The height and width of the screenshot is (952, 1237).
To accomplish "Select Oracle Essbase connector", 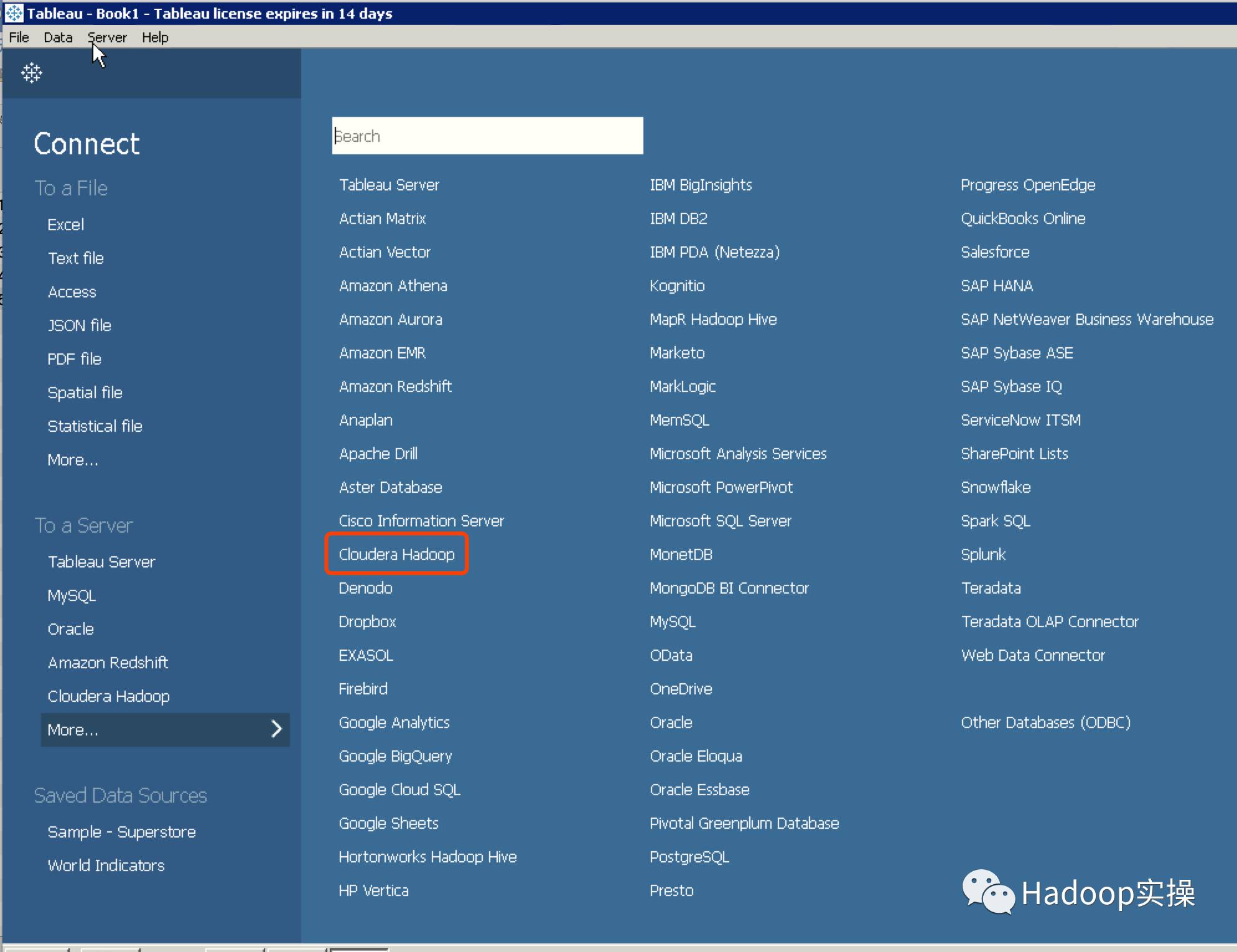I will coord(700,790).
